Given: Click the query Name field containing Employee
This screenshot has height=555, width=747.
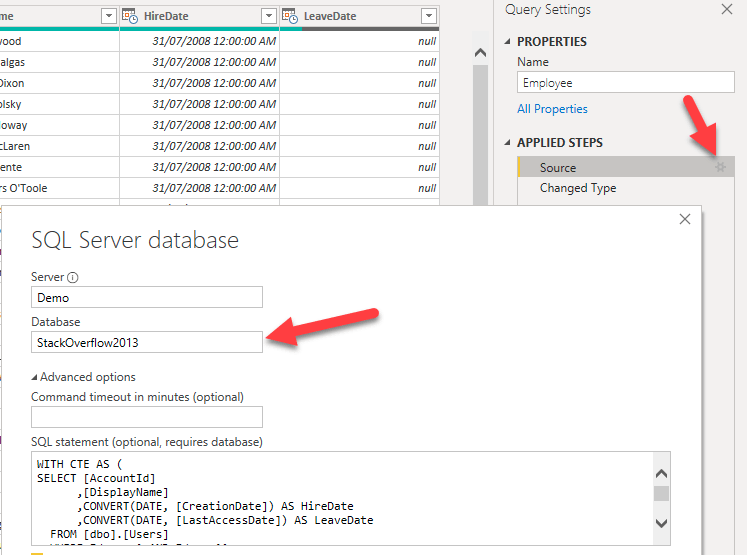Looking at the screenshot, I should 625,84.
